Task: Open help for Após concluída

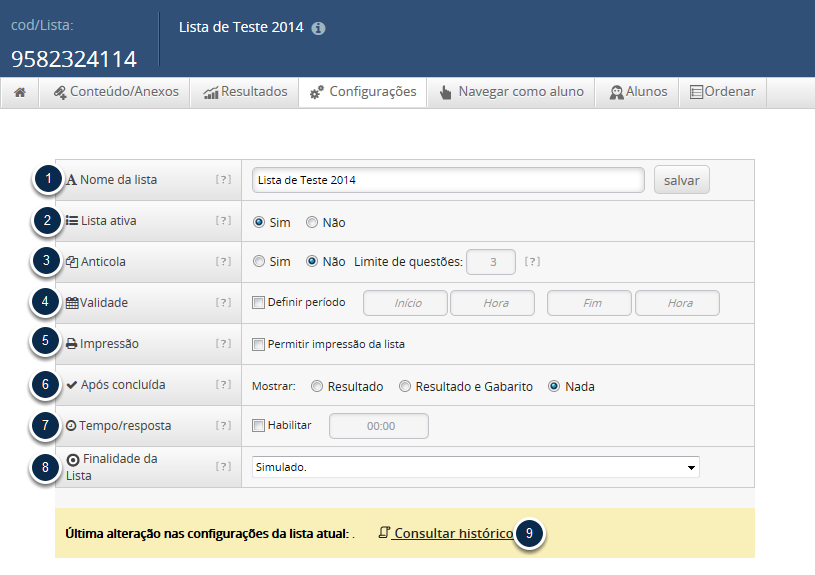Action: [x=224, y=385]
